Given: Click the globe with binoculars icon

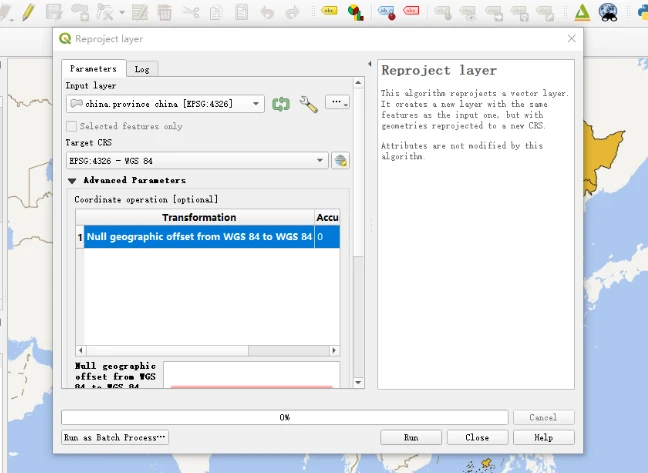Looking at the screenshot, I should coord(608,12).
